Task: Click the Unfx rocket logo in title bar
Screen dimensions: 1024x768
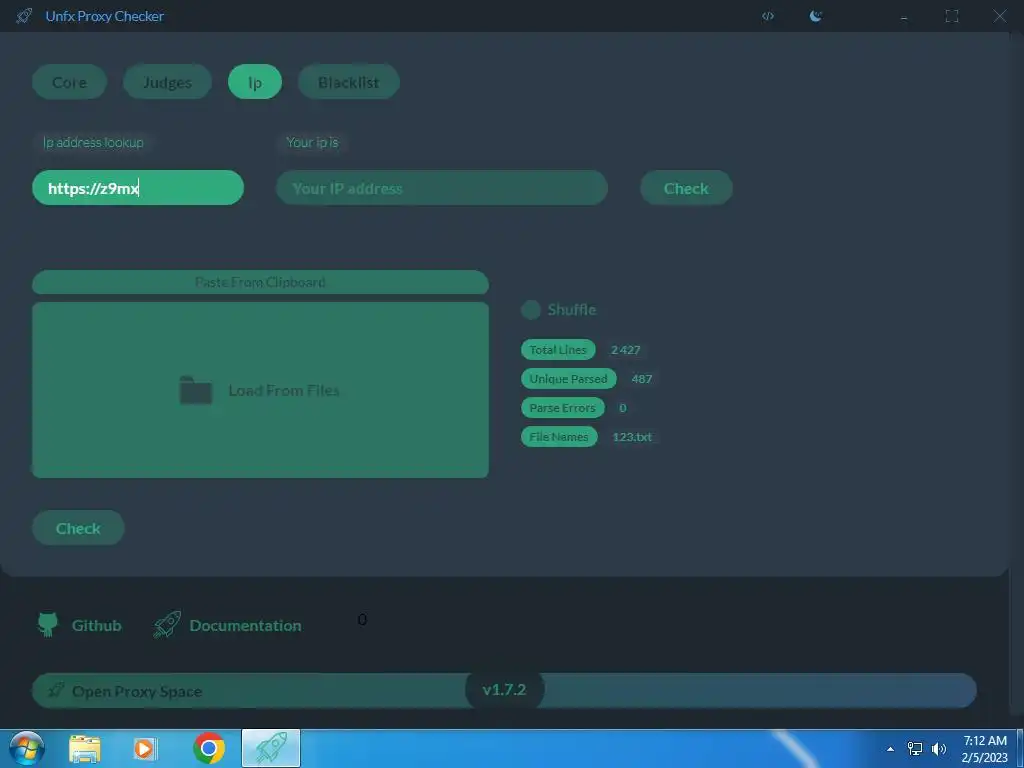Action: [x=24, y=16]
